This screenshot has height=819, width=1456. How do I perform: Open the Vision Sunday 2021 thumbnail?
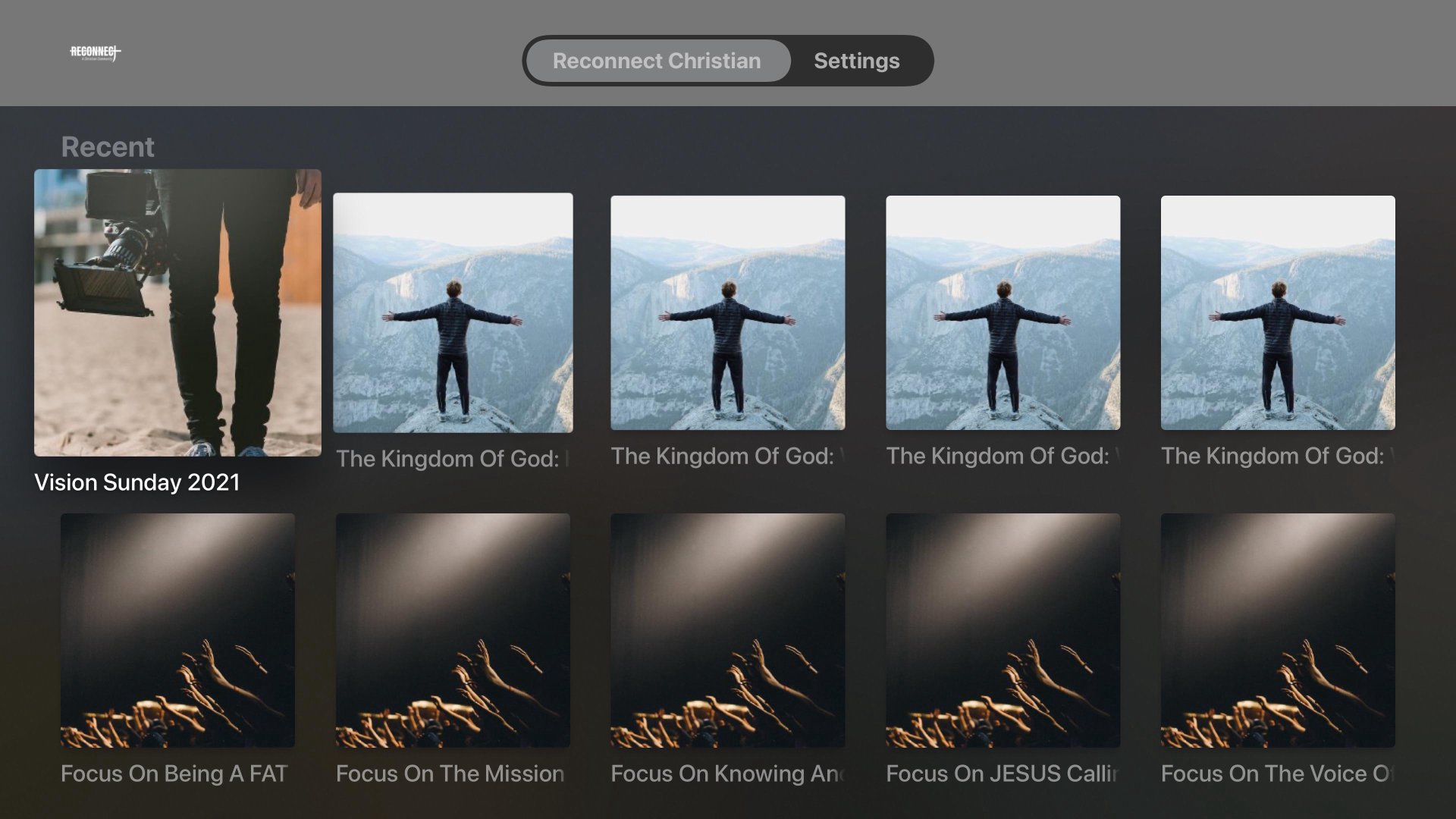(177, 312)
